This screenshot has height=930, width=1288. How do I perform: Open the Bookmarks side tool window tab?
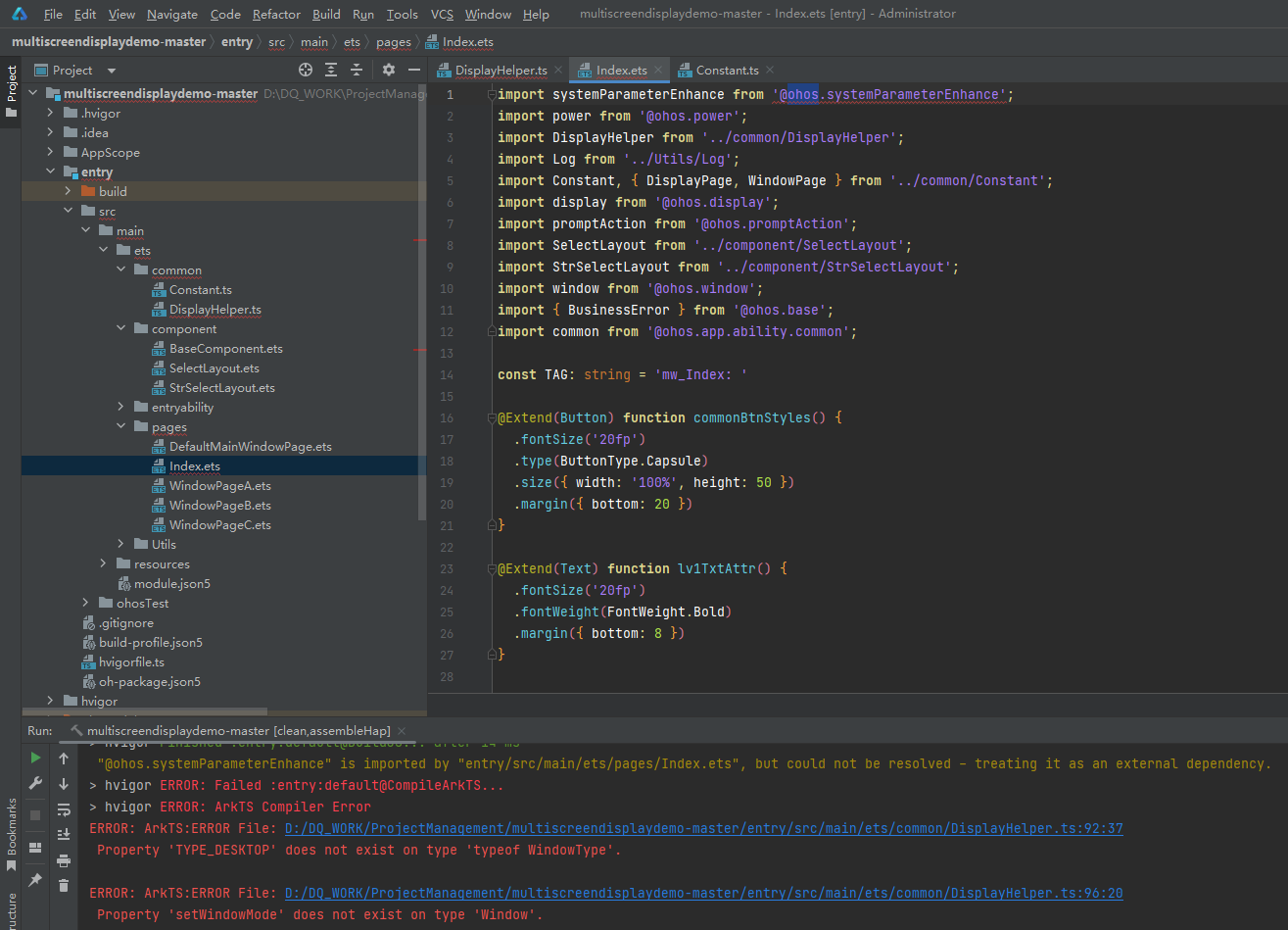[x=11, y=835]
